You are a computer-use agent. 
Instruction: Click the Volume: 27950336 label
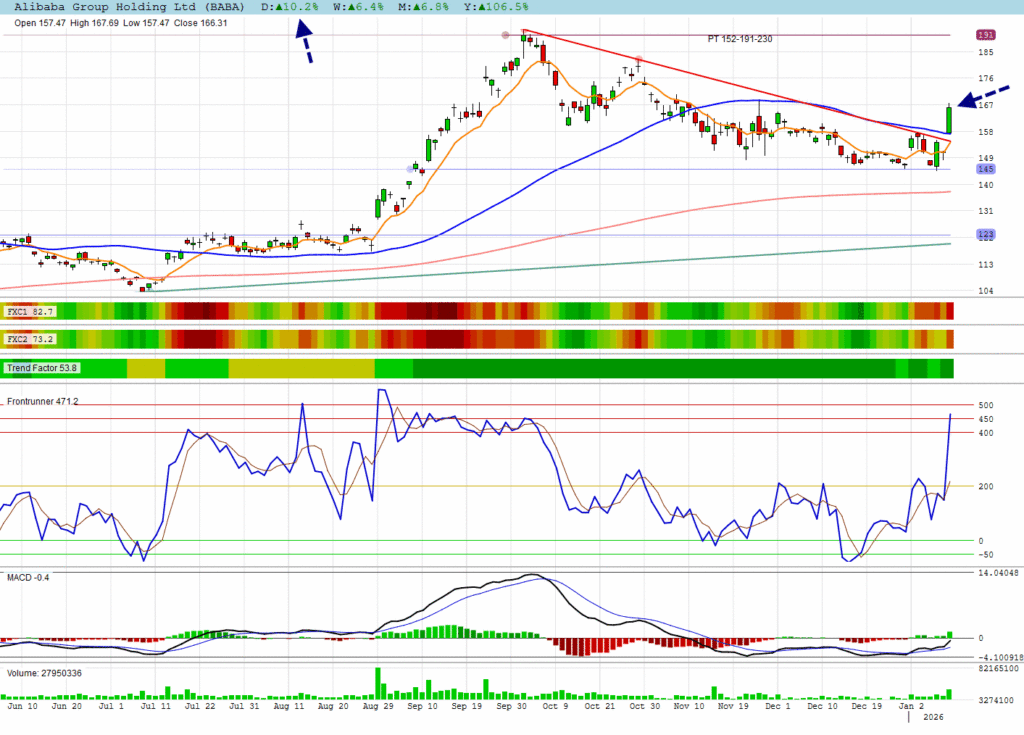pyautogui.click(x=45, y=673)
